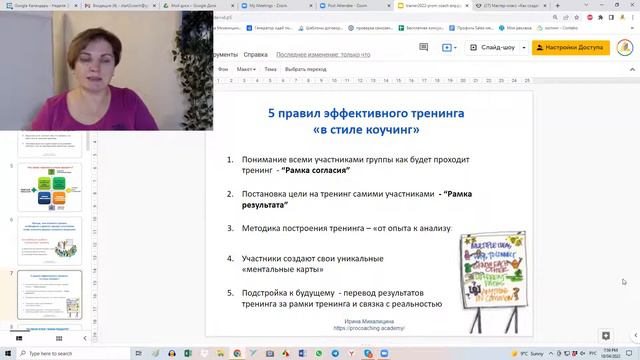640x360 pixels.
Task: Open WhatsApp from the taskbar
Action: 318,353
